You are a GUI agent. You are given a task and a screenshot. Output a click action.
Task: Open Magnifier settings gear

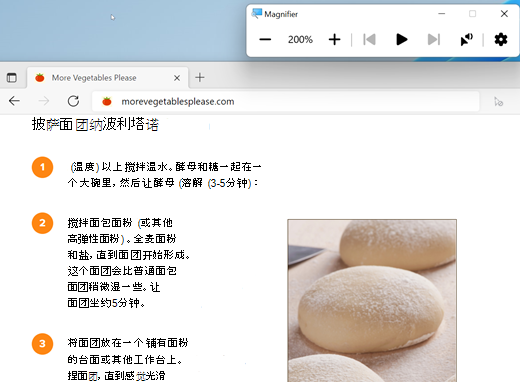pyautogui.click(x=501, y=40)
